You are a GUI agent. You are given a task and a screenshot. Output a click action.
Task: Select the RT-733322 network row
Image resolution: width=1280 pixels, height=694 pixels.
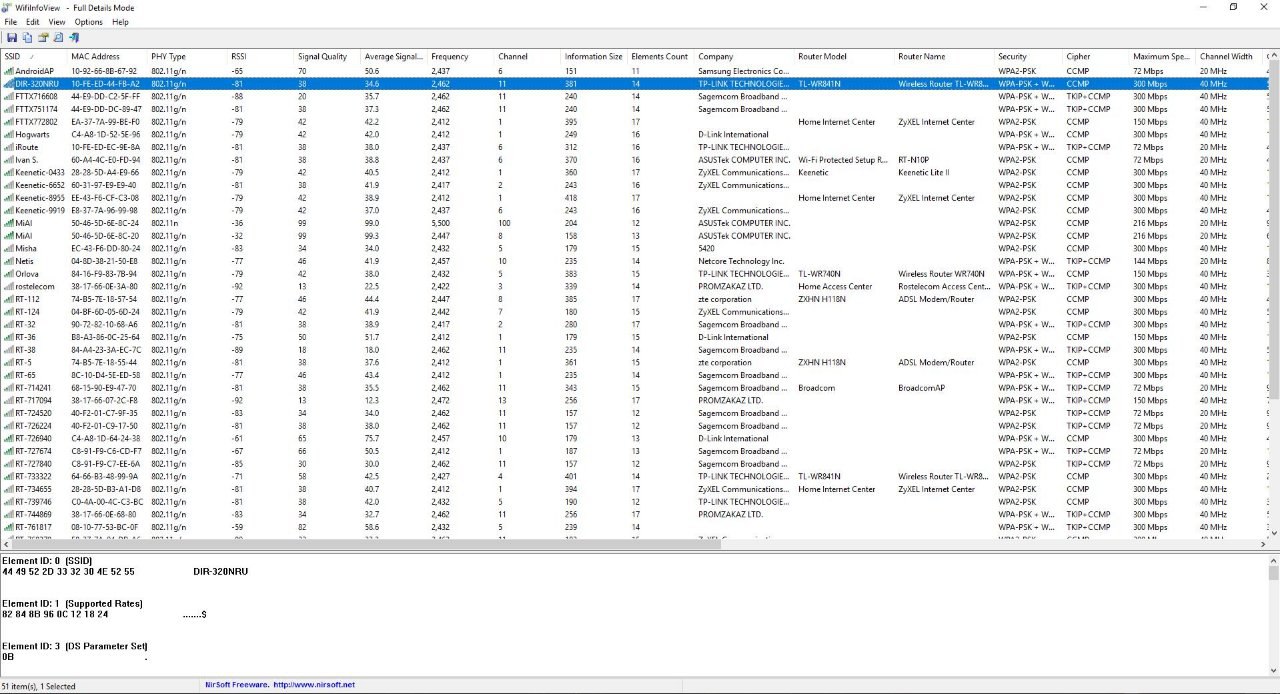pyautogui.click(x=634, y=476)
